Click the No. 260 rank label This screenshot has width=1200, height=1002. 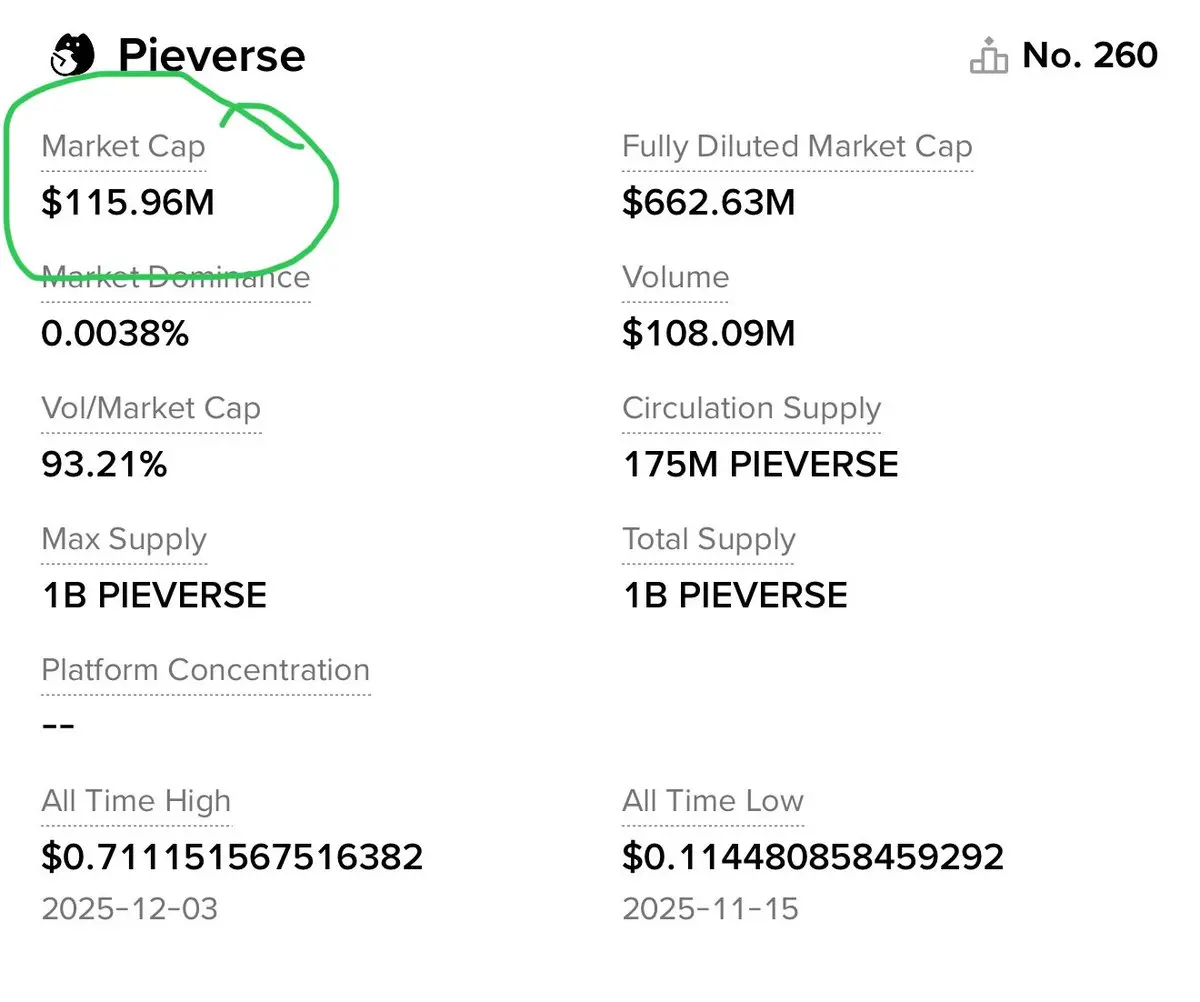[x=1090, y=55]
